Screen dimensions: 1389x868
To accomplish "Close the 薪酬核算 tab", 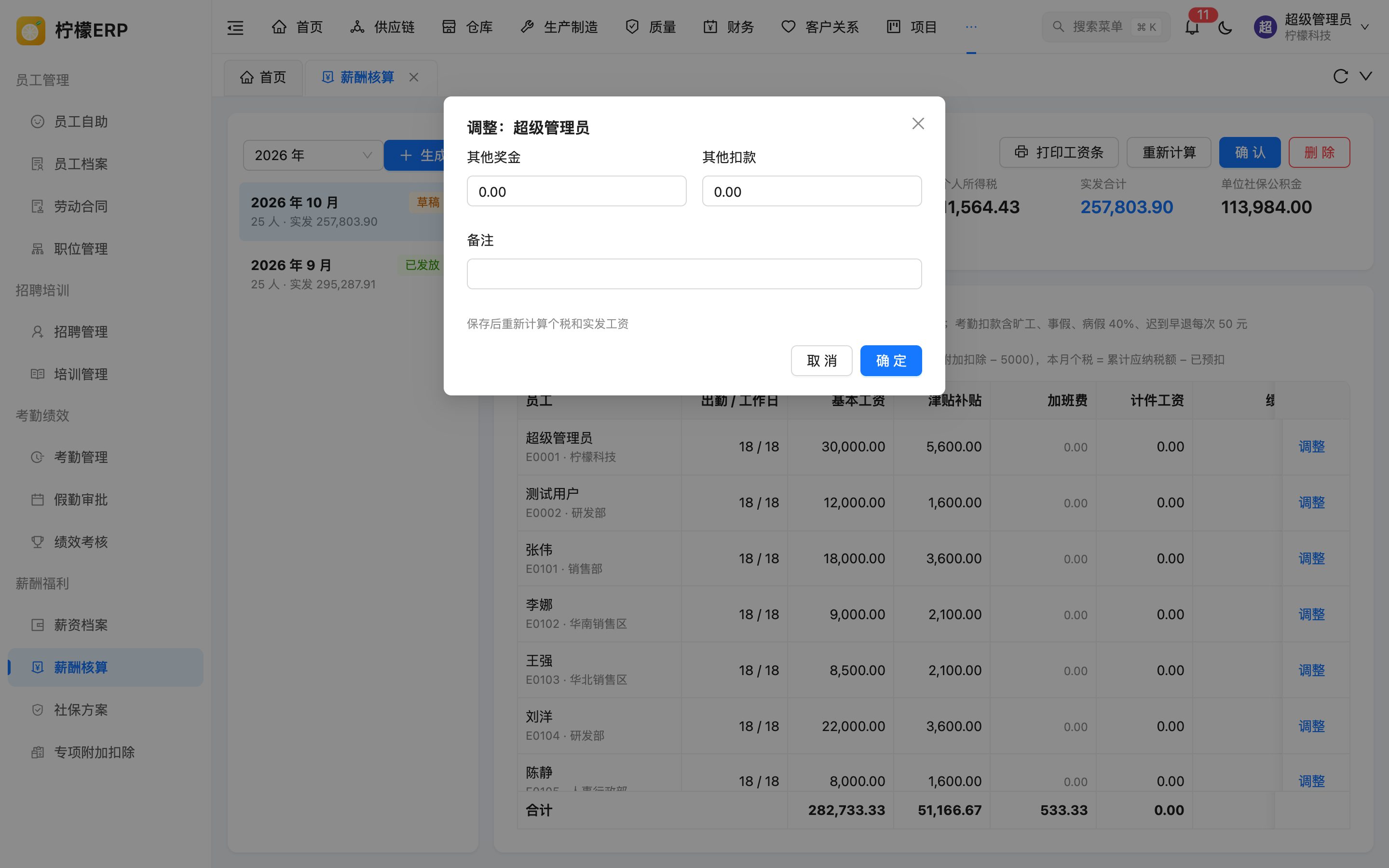I will pyautogui.click(x=414, y=77).
